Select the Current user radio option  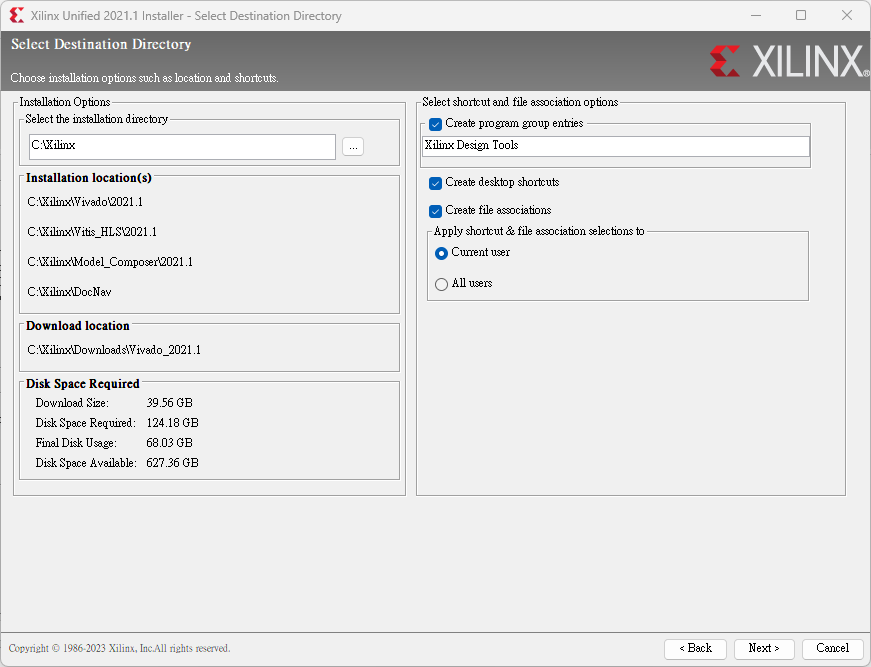(x=442, y=253)
